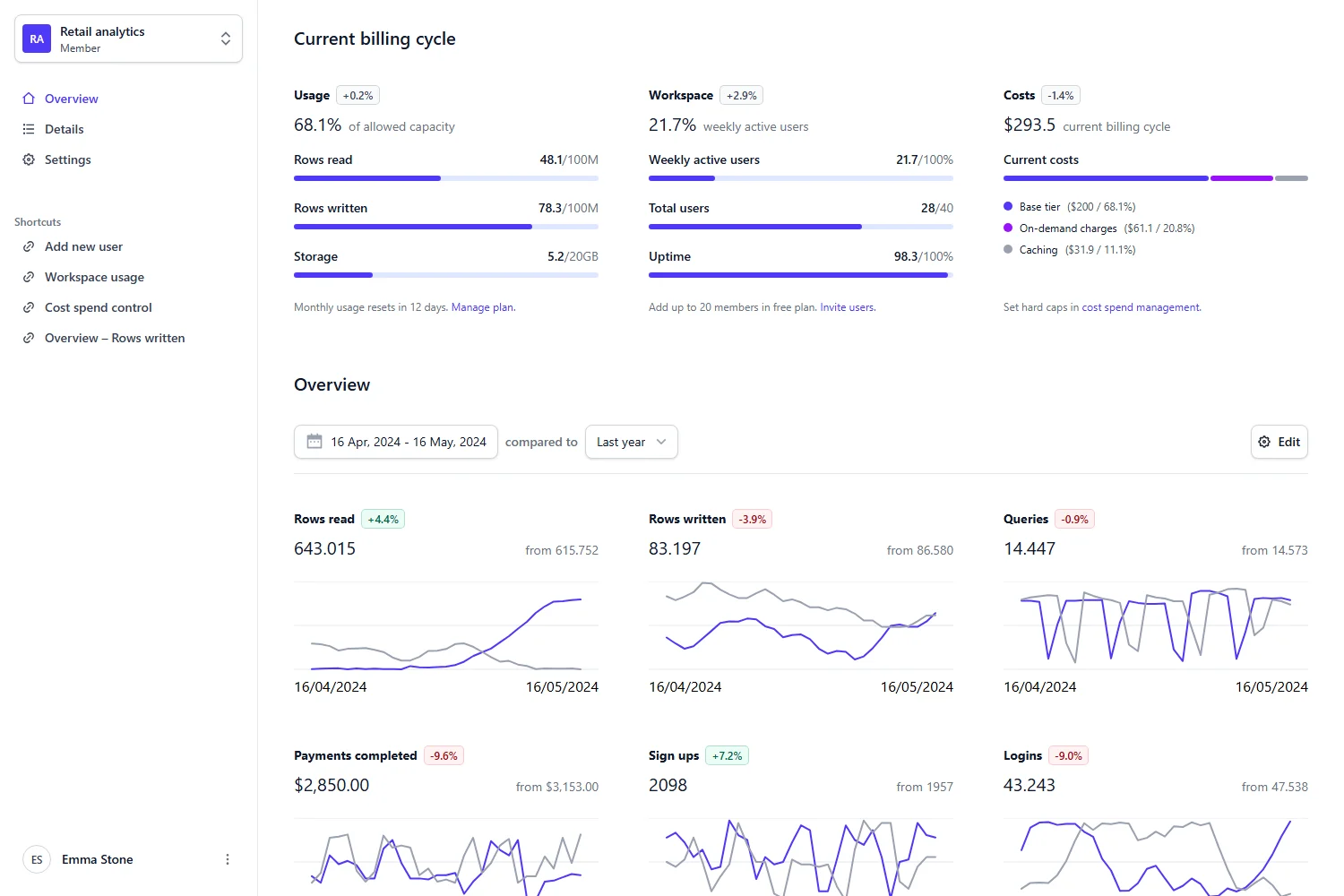Click the Uptime progress bar
The image size is (1344, 896).
coord(801,275)
